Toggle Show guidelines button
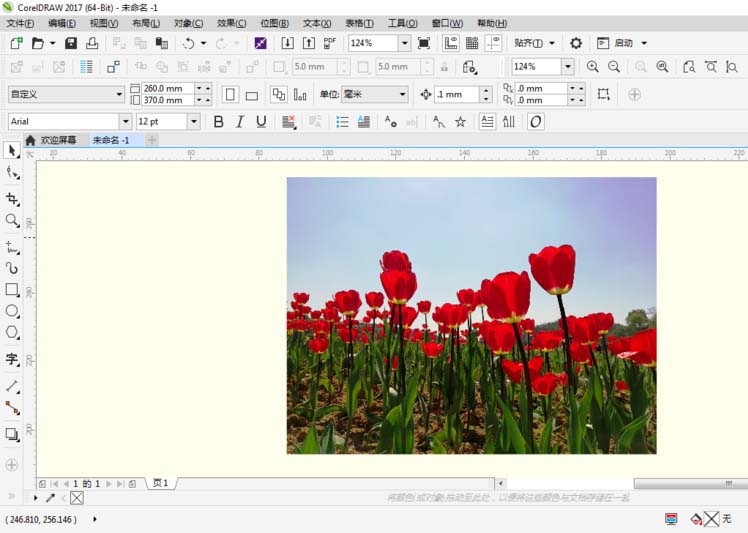This screenshot has height=533, width=748. (493, 43)
